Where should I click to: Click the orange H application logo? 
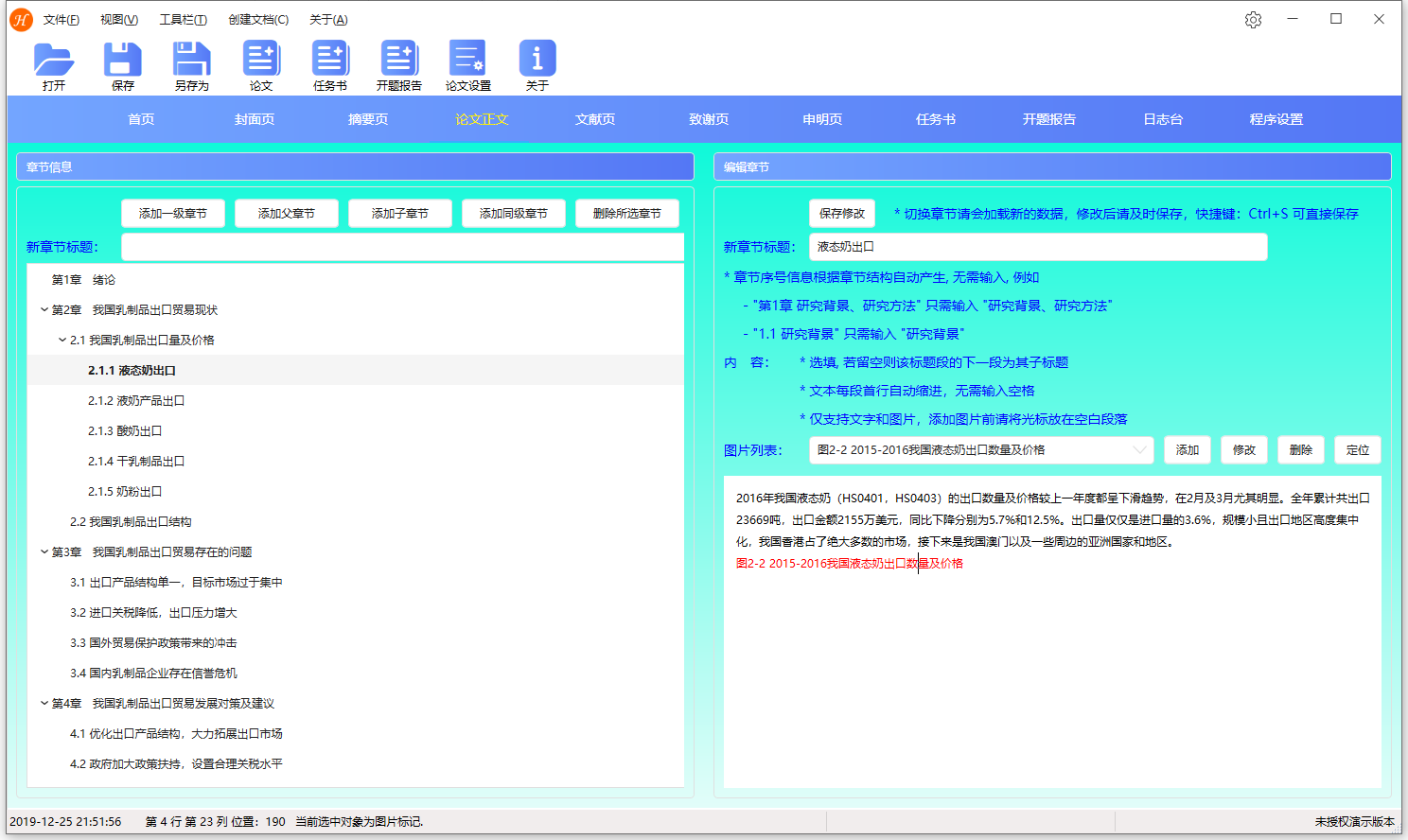pyautogui.click(x=21, y=20)
